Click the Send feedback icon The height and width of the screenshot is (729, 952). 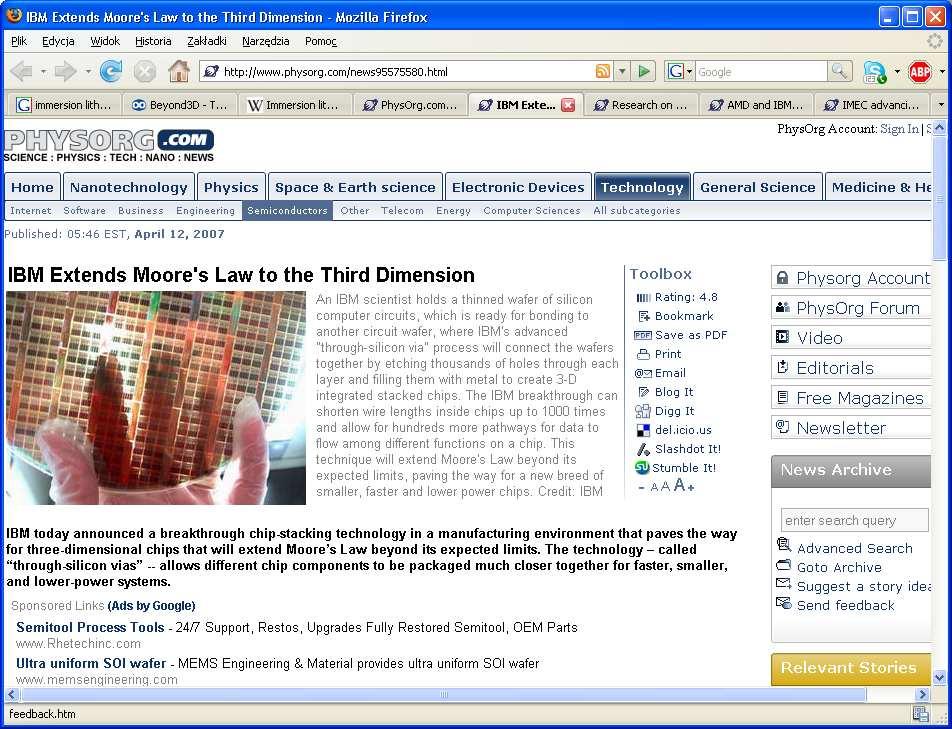click(x=784, y=603)
